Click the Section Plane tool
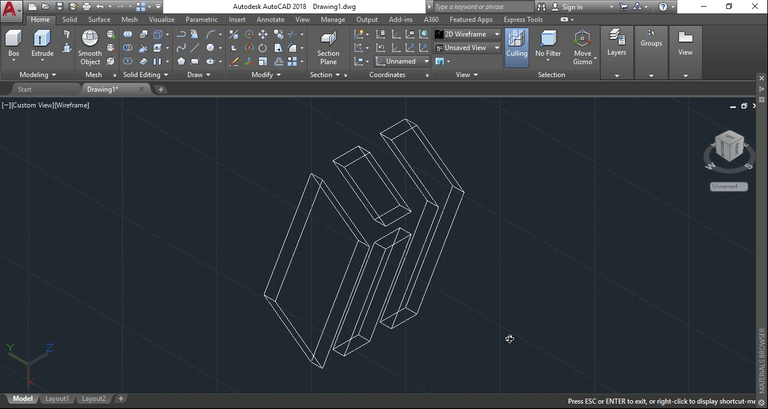768x409 pixels. click(x=328, y=48)
